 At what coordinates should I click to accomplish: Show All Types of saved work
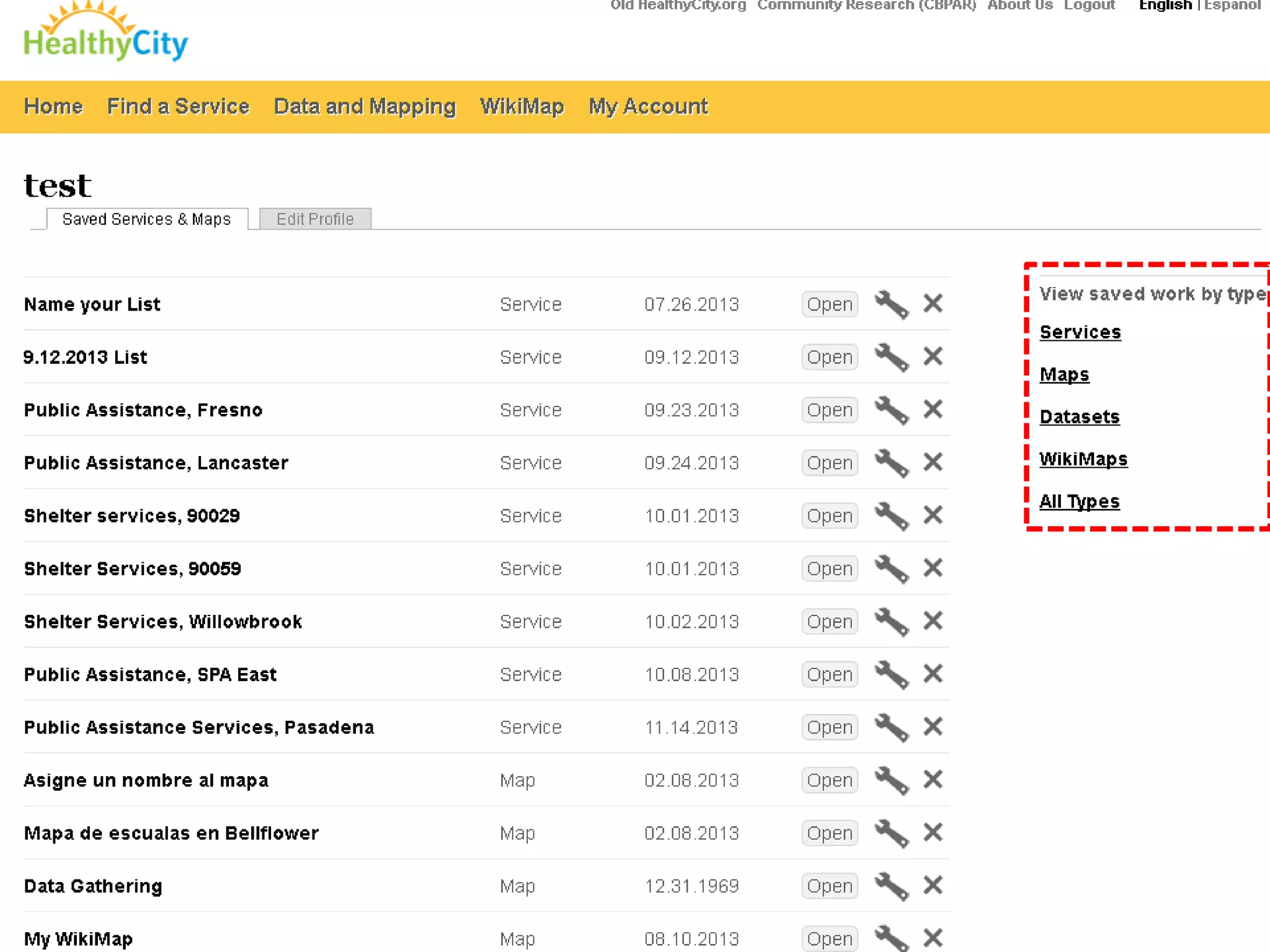pyautogui.click(x=1079, y=501)
